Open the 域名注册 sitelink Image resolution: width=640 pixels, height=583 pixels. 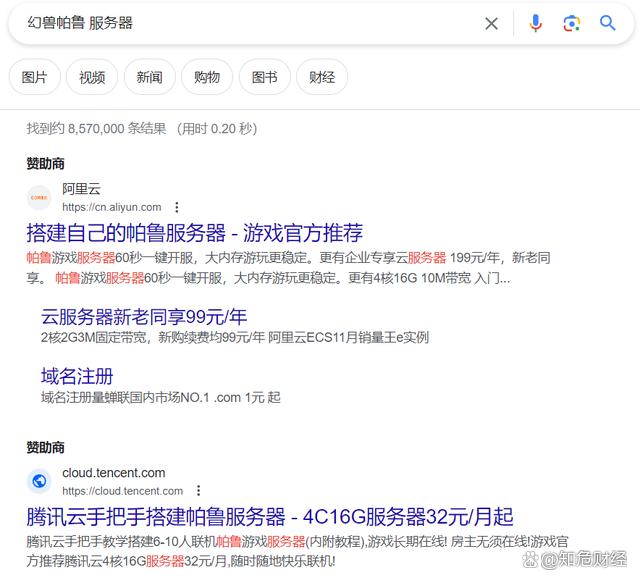tap(77, 376)
